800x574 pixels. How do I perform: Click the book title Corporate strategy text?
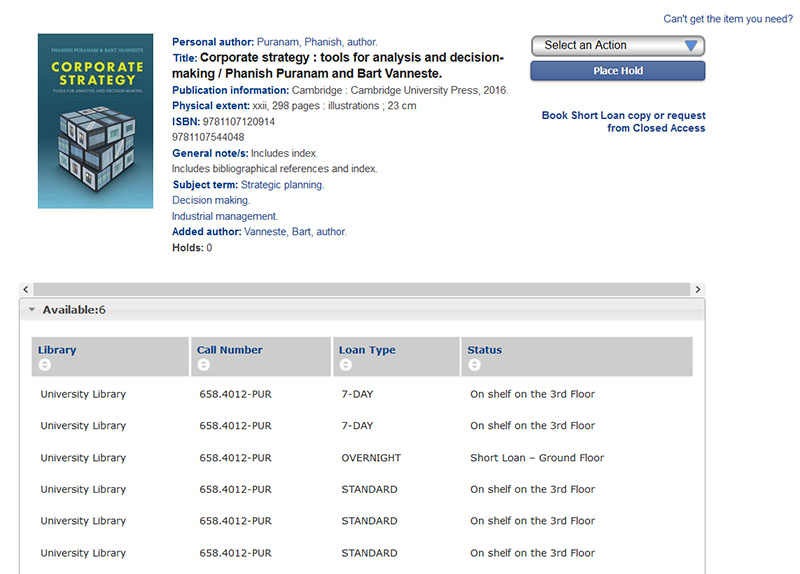pos(338,65)
